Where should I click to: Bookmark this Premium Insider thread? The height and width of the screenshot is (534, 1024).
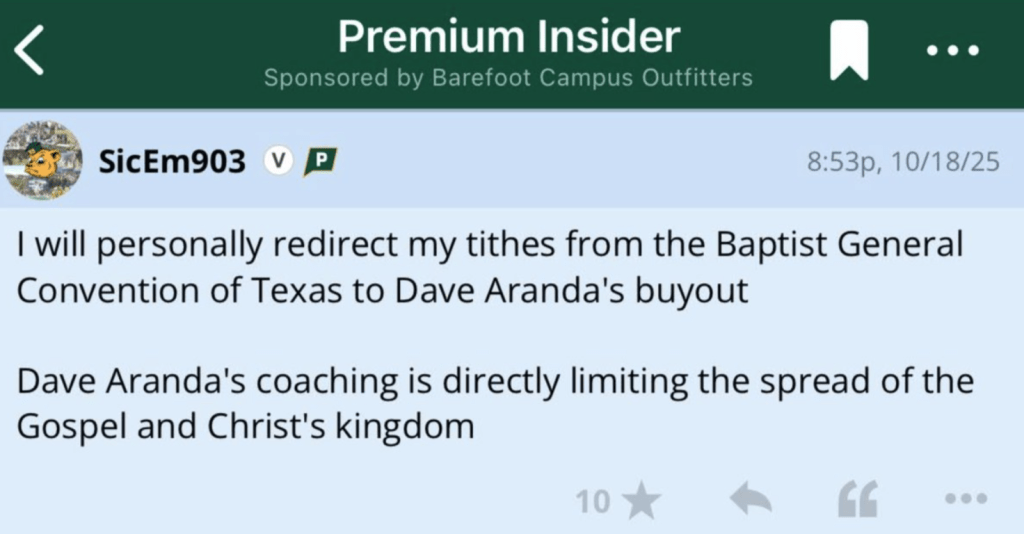click(849, 52)
